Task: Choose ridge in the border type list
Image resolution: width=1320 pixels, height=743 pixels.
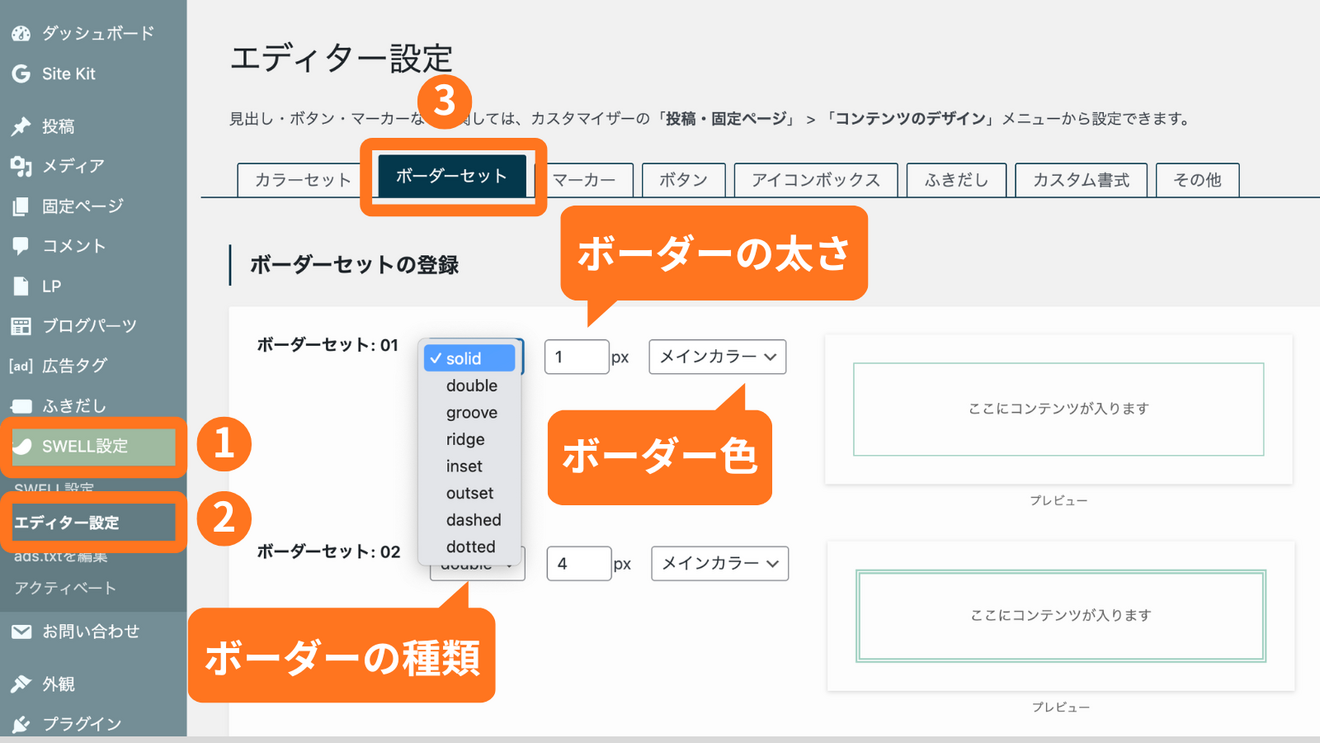Action: point(470,439)
